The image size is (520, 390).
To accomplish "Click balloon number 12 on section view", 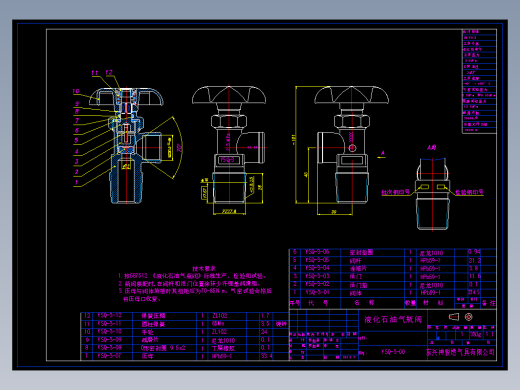I will coord(109,72).
